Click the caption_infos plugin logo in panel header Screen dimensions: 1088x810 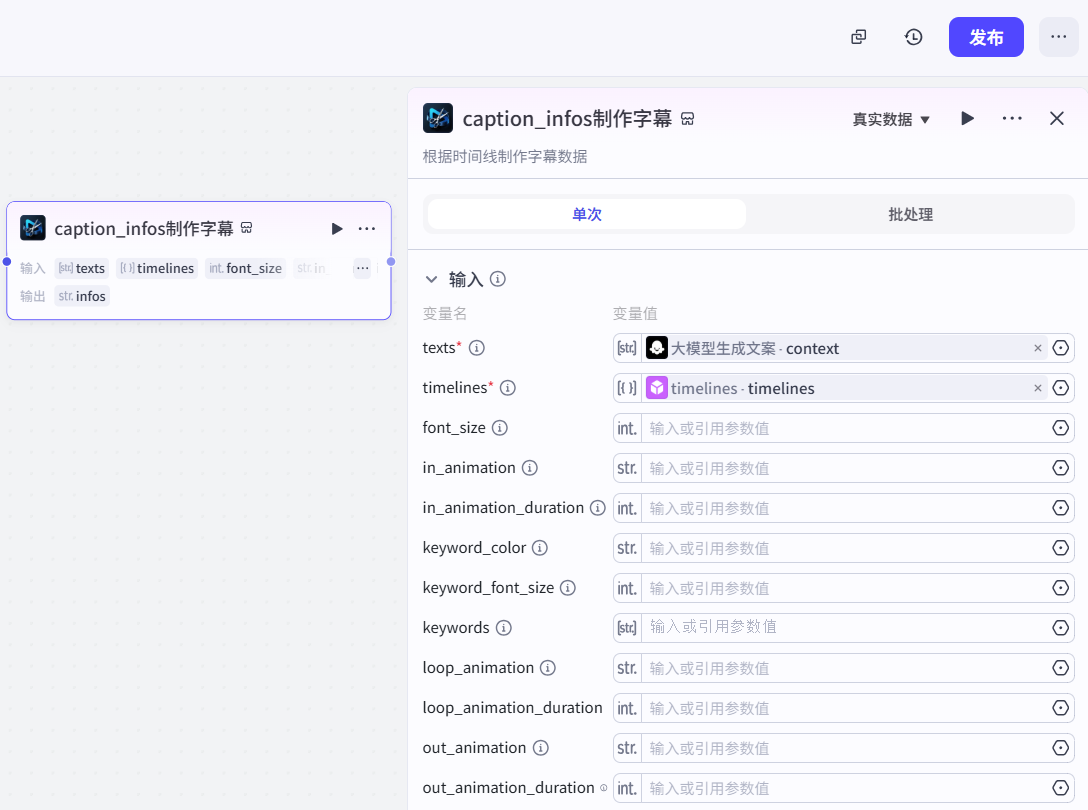tap(438, 118)
